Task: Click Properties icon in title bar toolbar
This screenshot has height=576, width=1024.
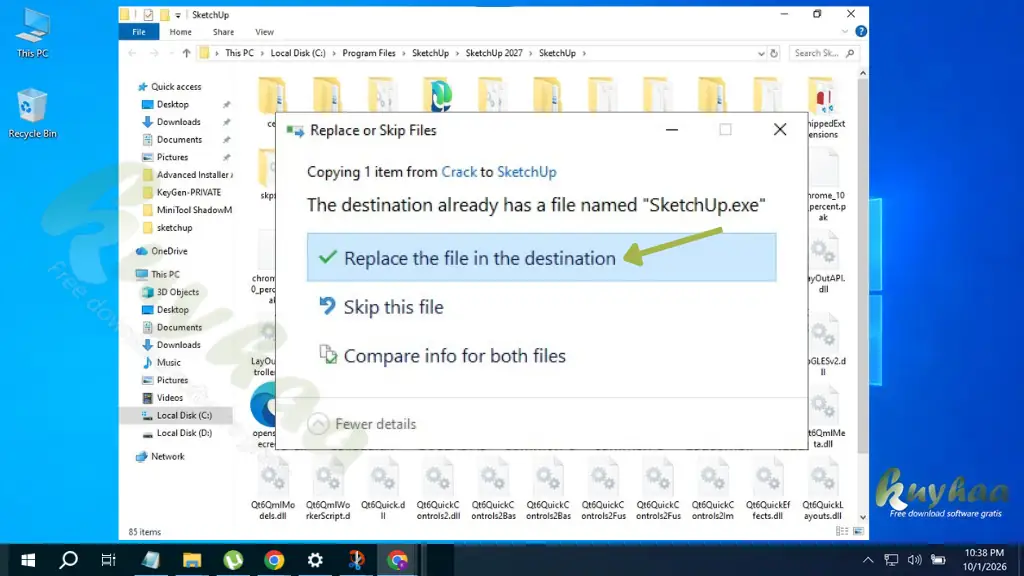Action: pyautogui.click(x=149, y=14)
